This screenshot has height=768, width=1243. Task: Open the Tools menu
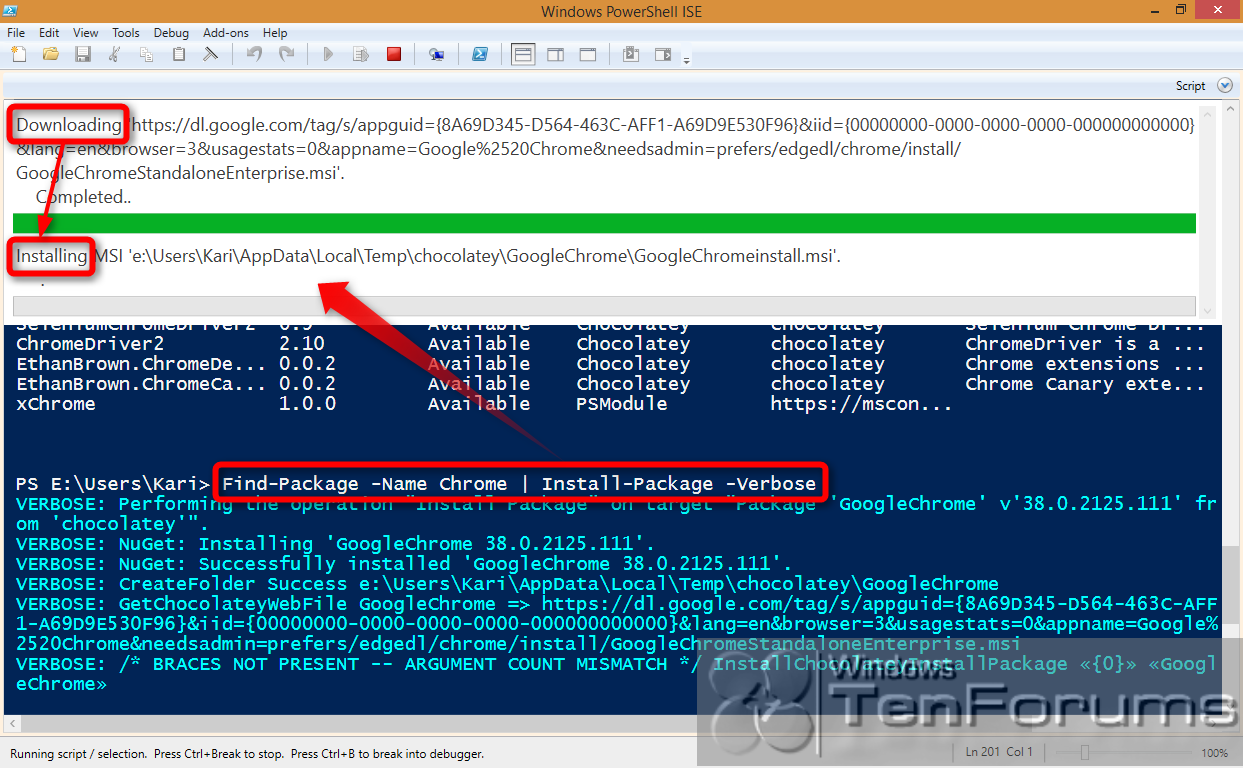pos(126,33)
